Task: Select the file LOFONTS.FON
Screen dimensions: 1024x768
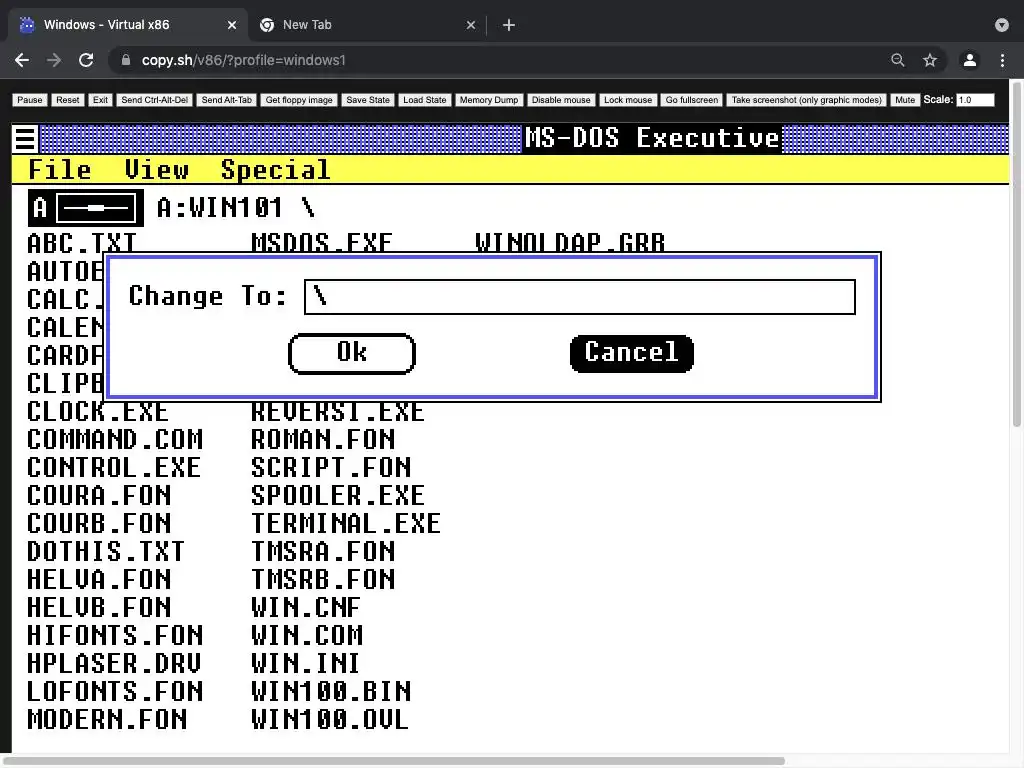Action: point(115,692)
